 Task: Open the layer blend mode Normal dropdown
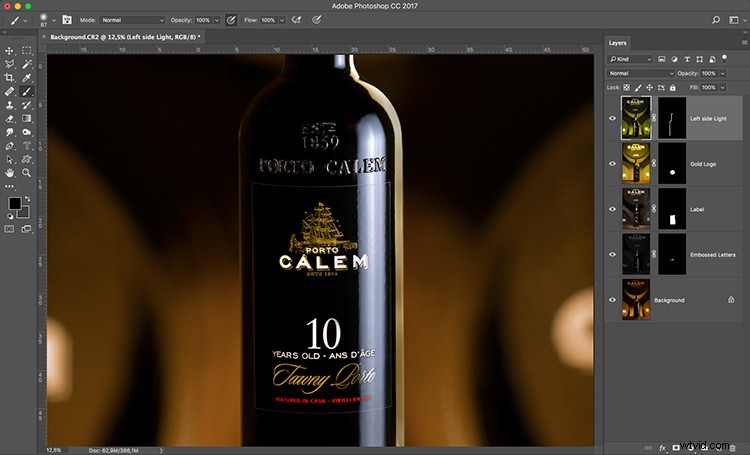(640, 73)
